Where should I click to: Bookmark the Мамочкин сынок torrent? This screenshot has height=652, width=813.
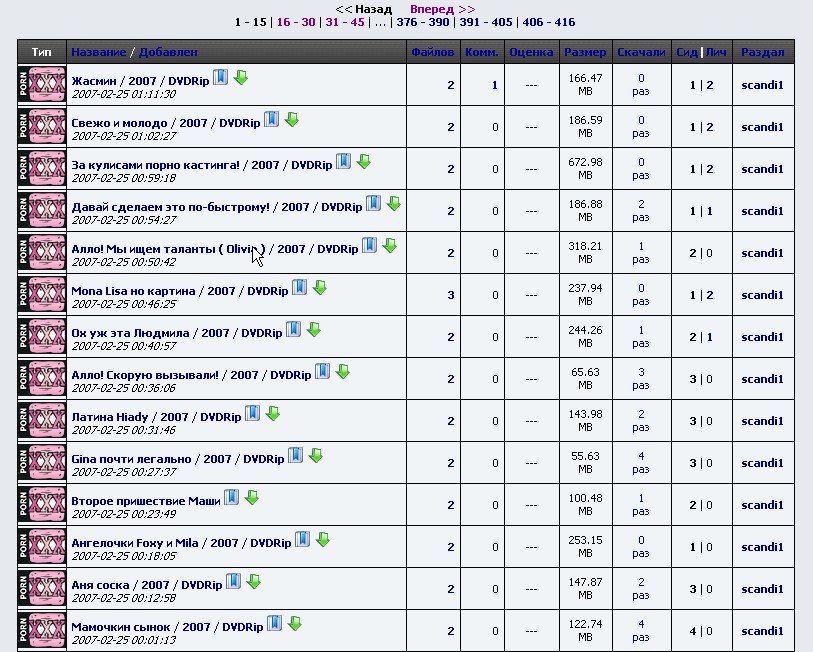tap(275, 623)
